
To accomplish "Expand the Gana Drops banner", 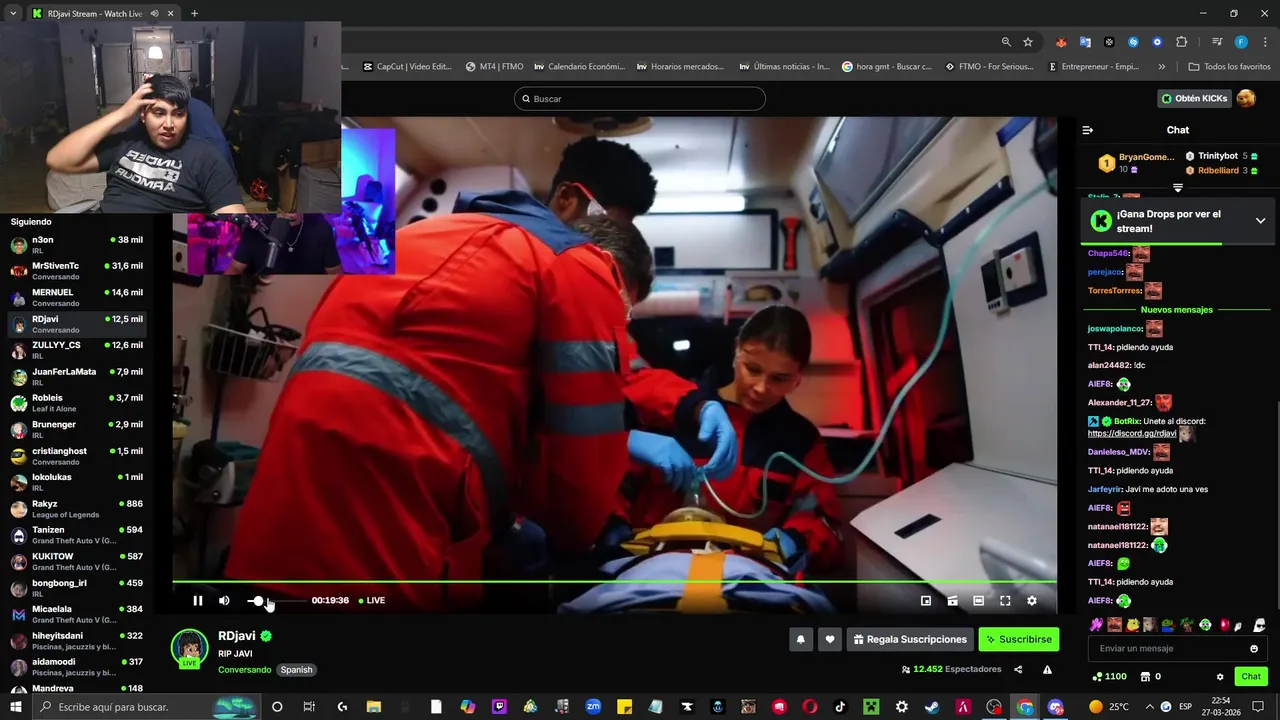I will click(x=1260, y=221).
